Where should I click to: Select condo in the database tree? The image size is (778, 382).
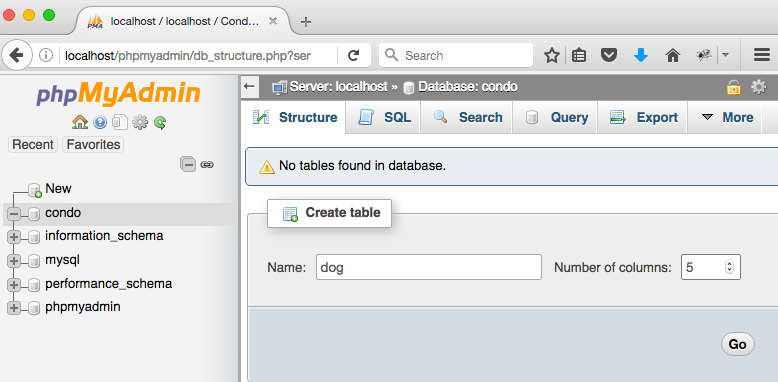coord(63,213)
